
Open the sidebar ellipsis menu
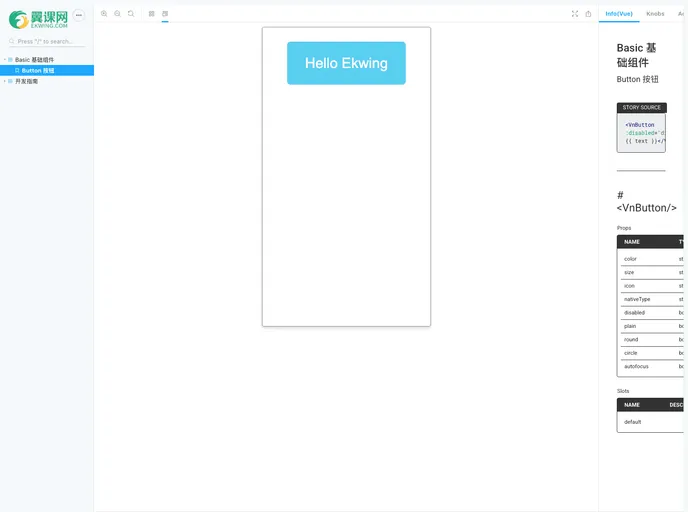click(79, 16)
